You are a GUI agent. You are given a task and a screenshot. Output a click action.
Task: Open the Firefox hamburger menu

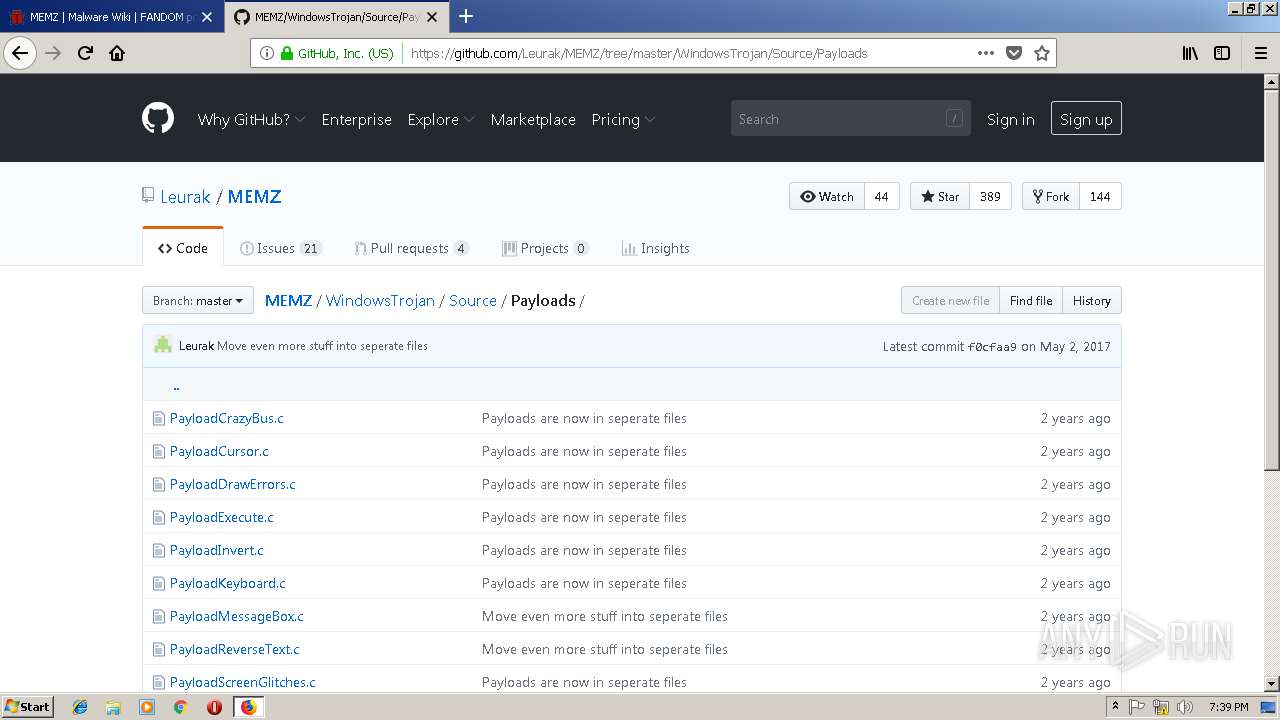pyautogui.click(x=1261, y=53)
